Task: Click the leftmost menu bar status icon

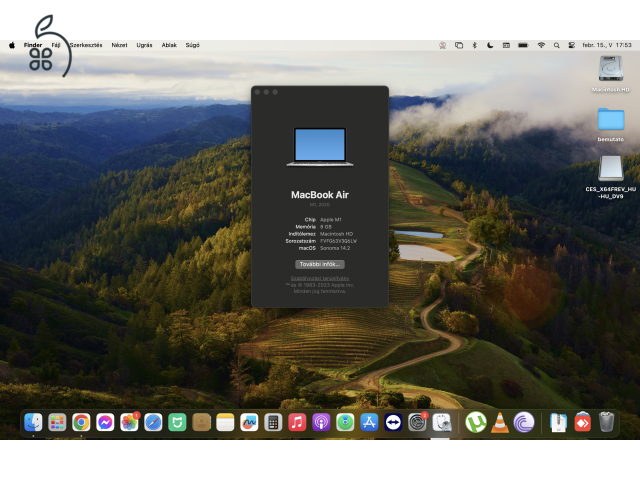Action: tap(442, 45)
